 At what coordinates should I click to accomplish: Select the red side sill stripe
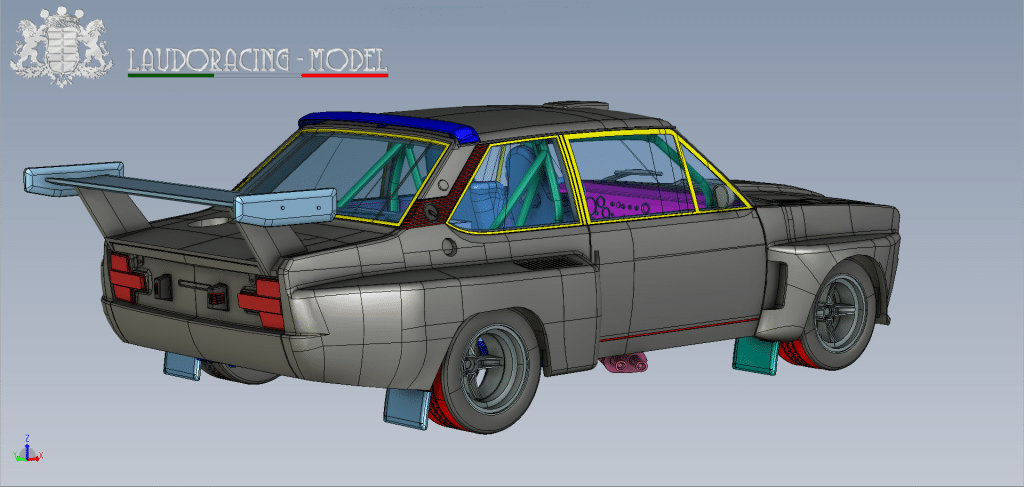coord(680,327)
